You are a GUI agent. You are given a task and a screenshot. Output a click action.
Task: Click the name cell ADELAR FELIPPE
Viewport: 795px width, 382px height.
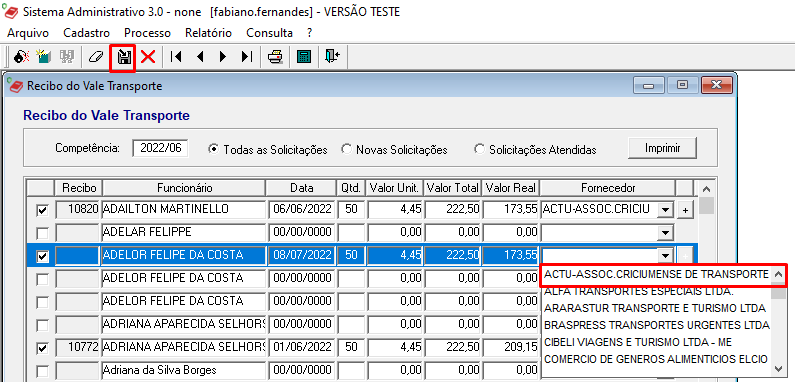pyautogui.click(x=184, y=232)
